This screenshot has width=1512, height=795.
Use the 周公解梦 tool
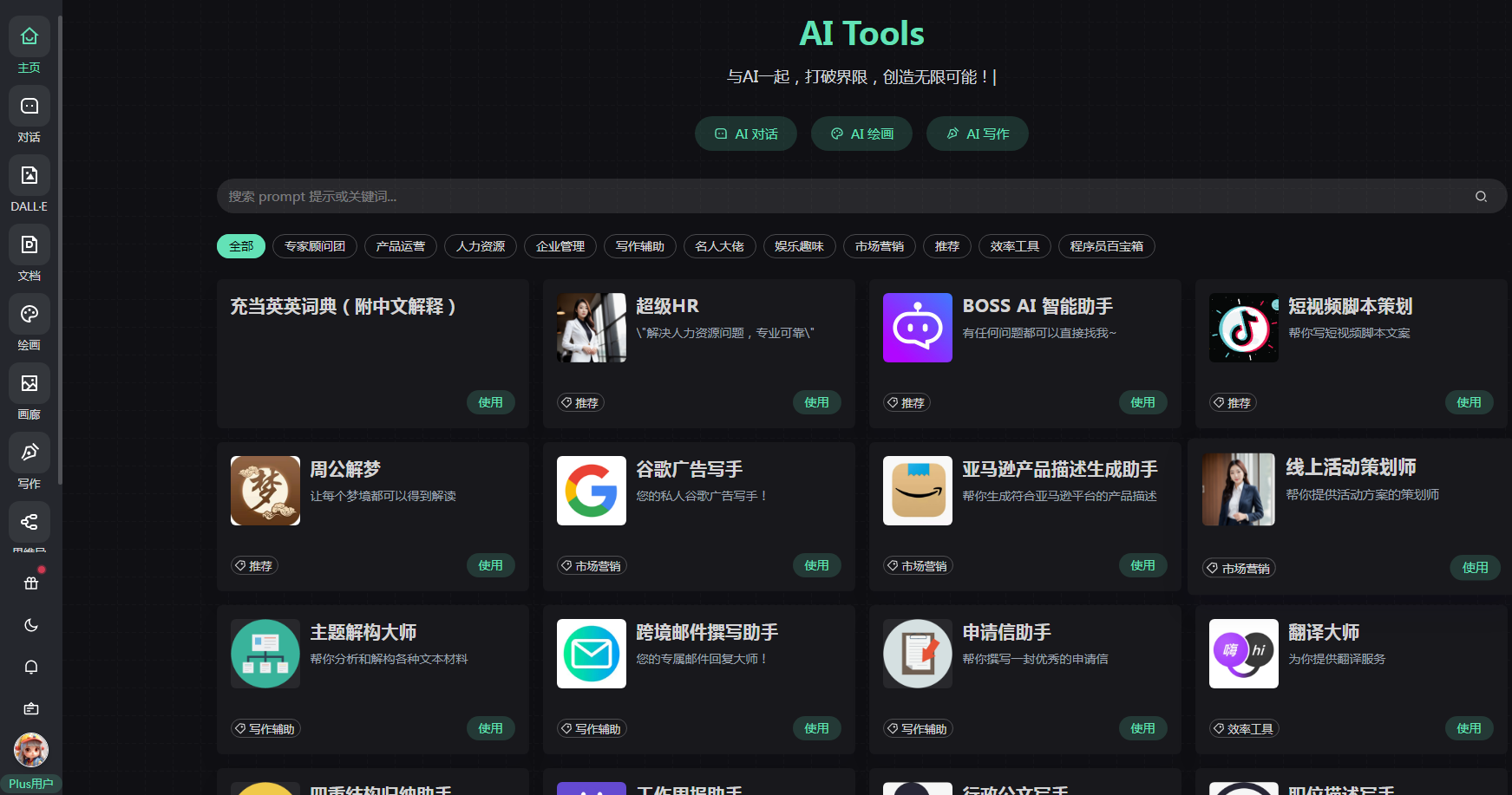(x=491, y=565)
